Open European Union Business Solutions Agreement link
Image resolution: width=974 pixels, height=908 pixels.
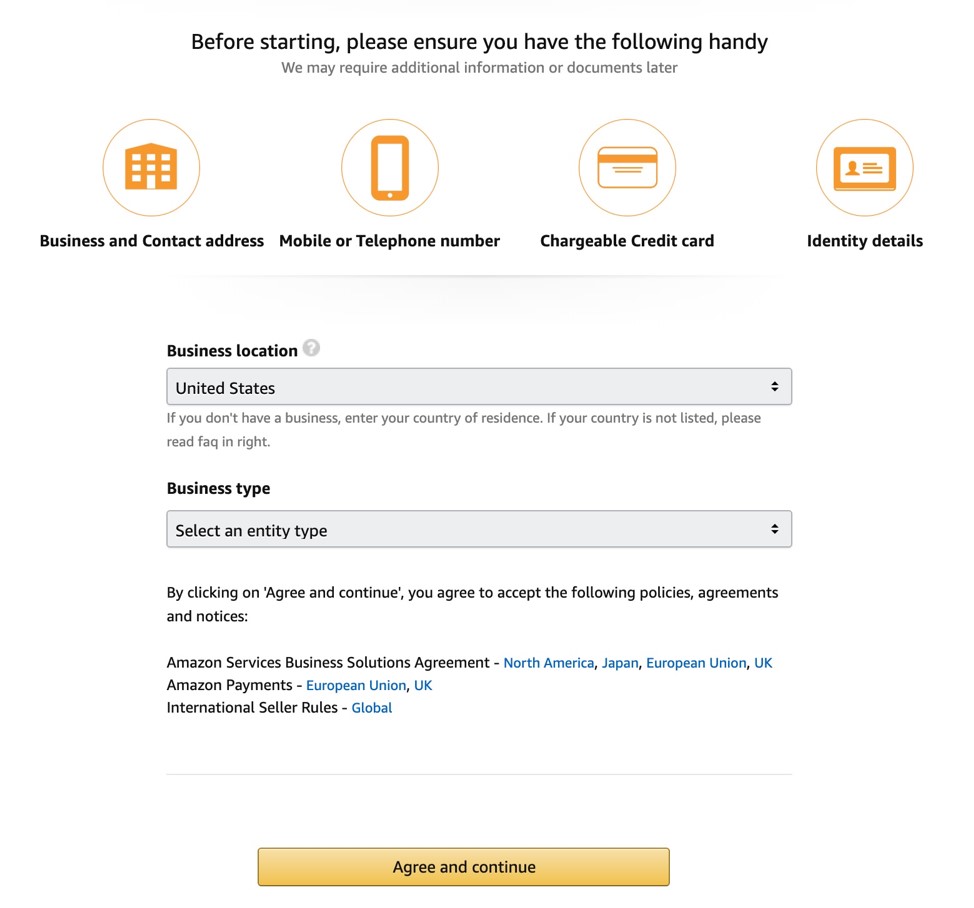[696, 663]
